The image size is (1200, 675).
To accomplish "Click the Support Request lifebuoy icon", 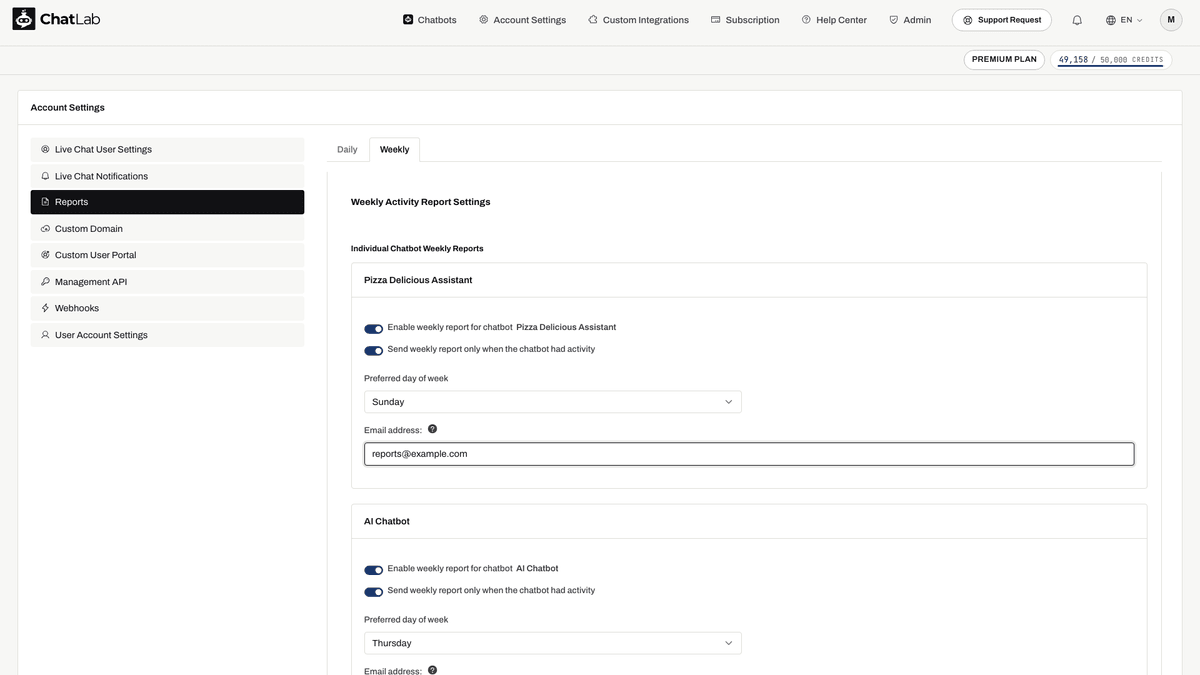I will pyautogui.click(x=967, y=20).
